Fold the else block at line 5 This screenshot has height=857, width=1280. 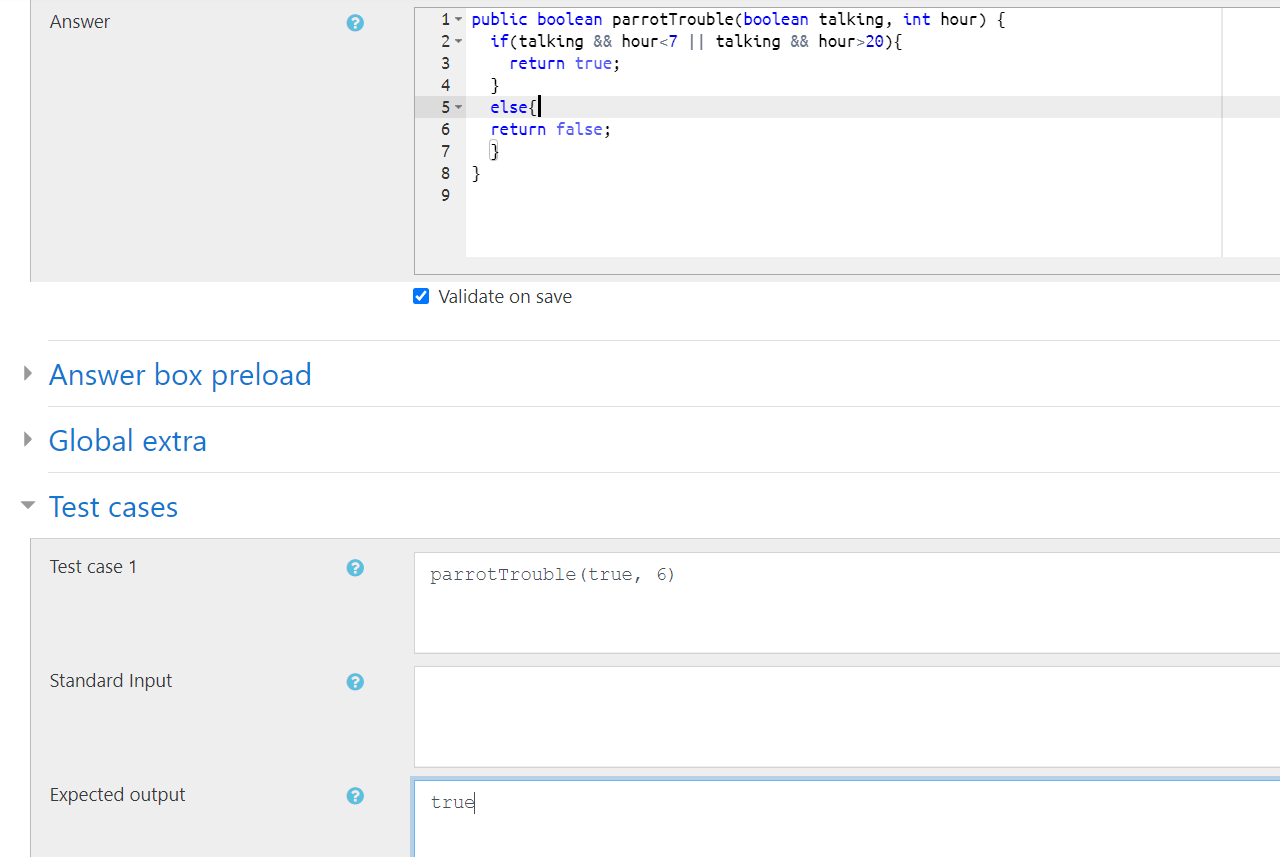pyautogui.click(x=458, y=107)
